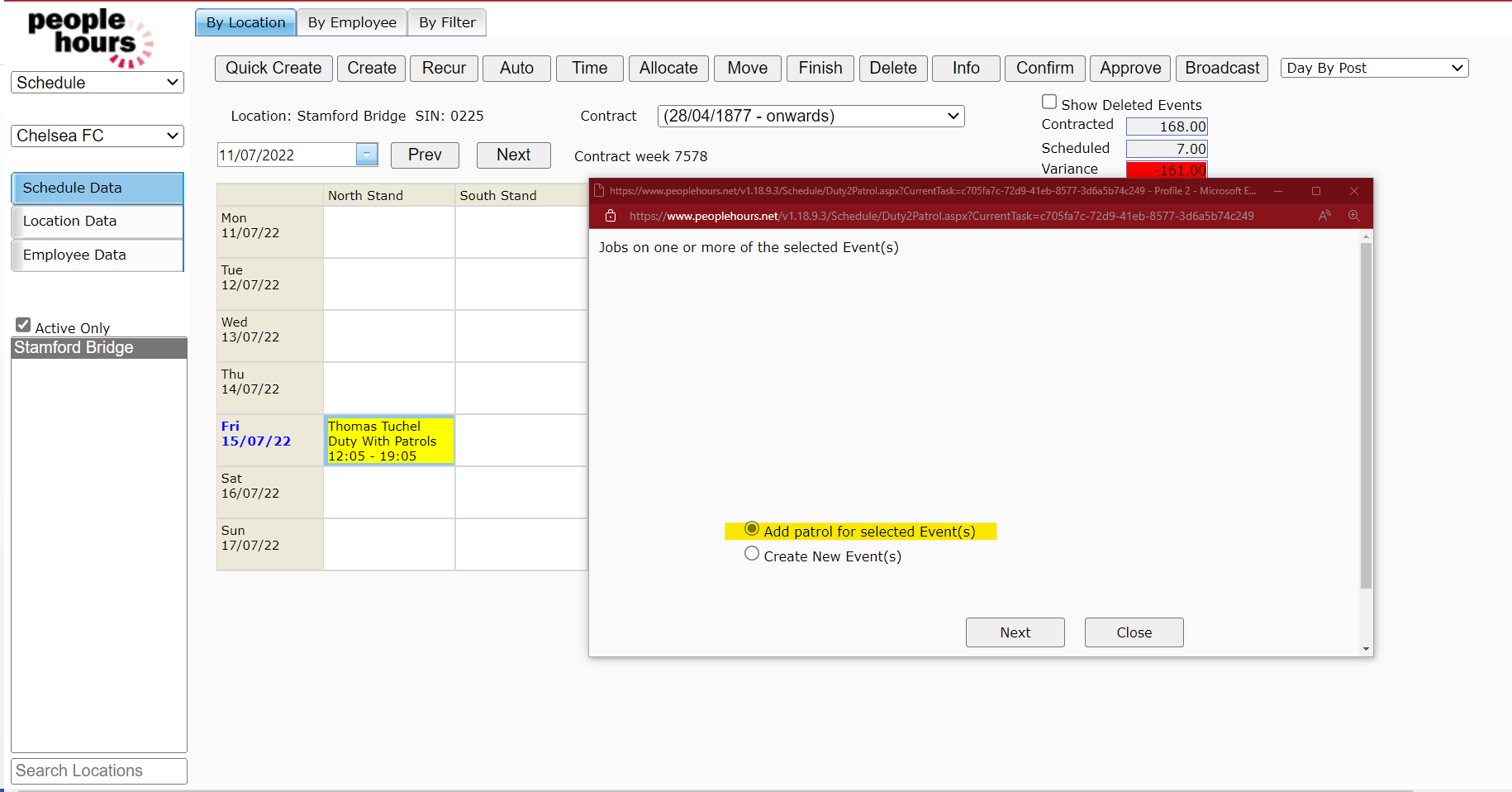Activate Read aloud in the patrol dialog bar
The height and width of the screenshot is (792, 1512).
[1324, 216]
